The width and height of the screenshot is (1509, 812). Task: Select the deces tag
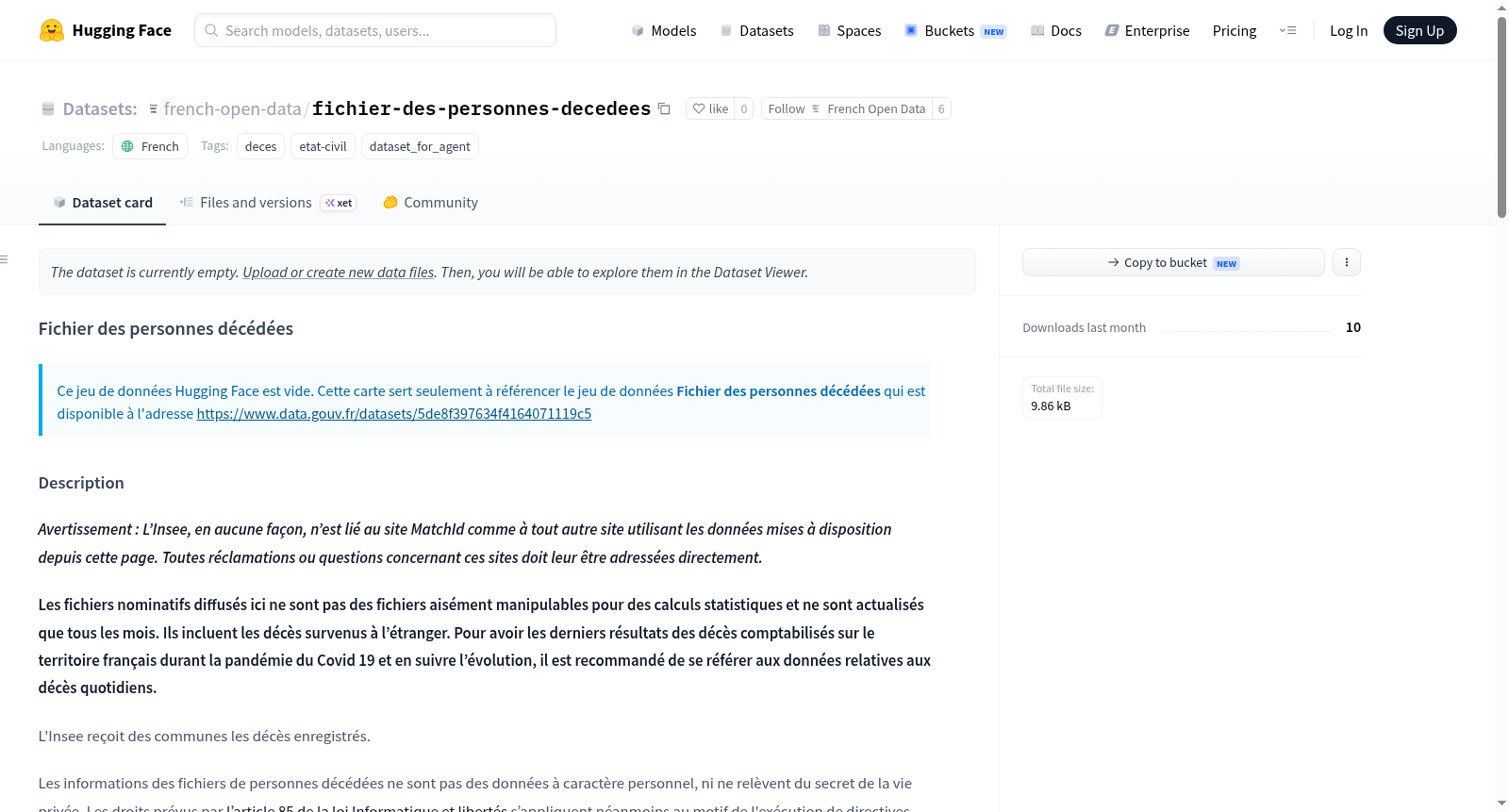260,146
